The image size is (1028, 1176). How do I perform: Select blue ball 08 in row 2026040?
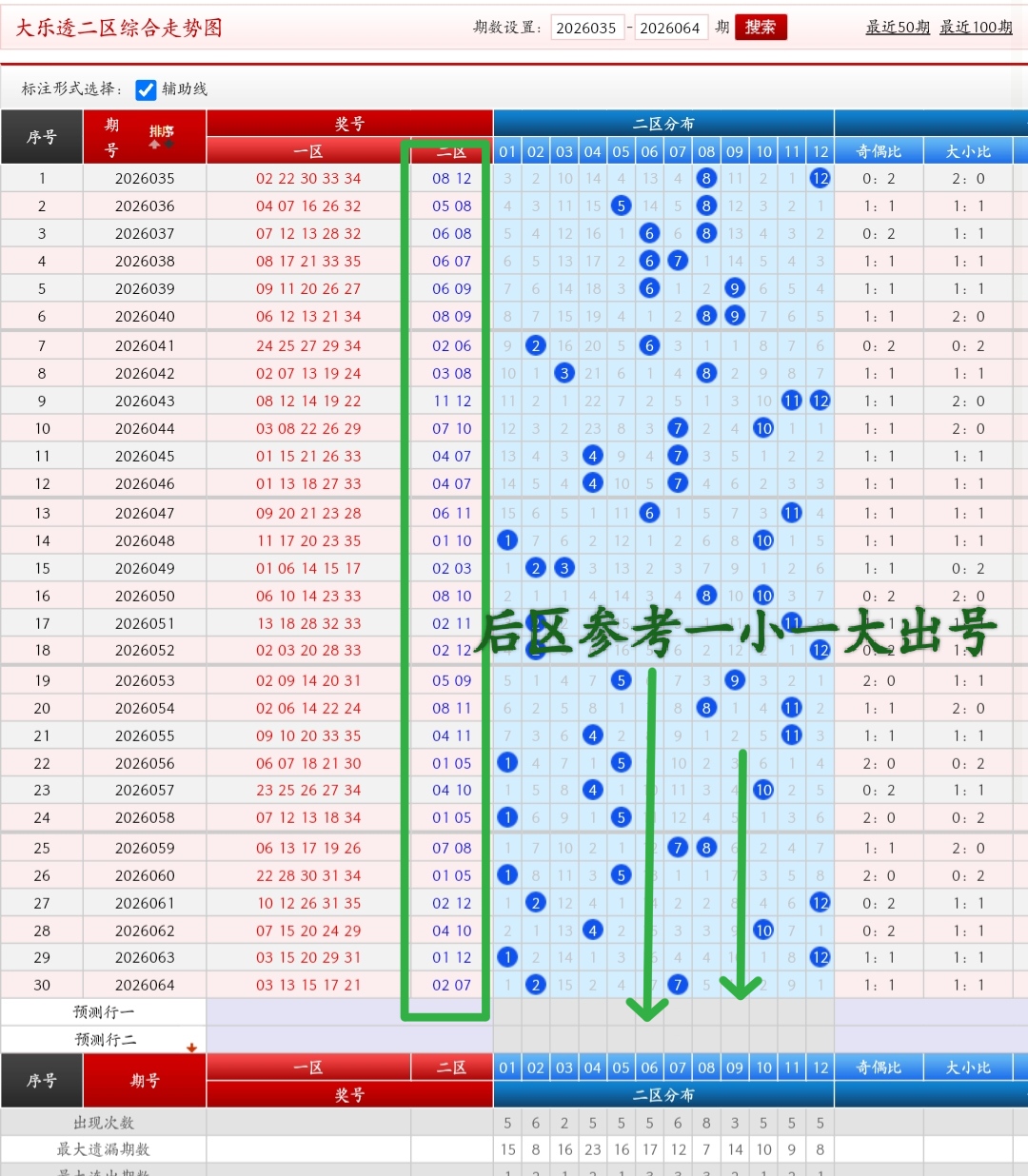706,316
